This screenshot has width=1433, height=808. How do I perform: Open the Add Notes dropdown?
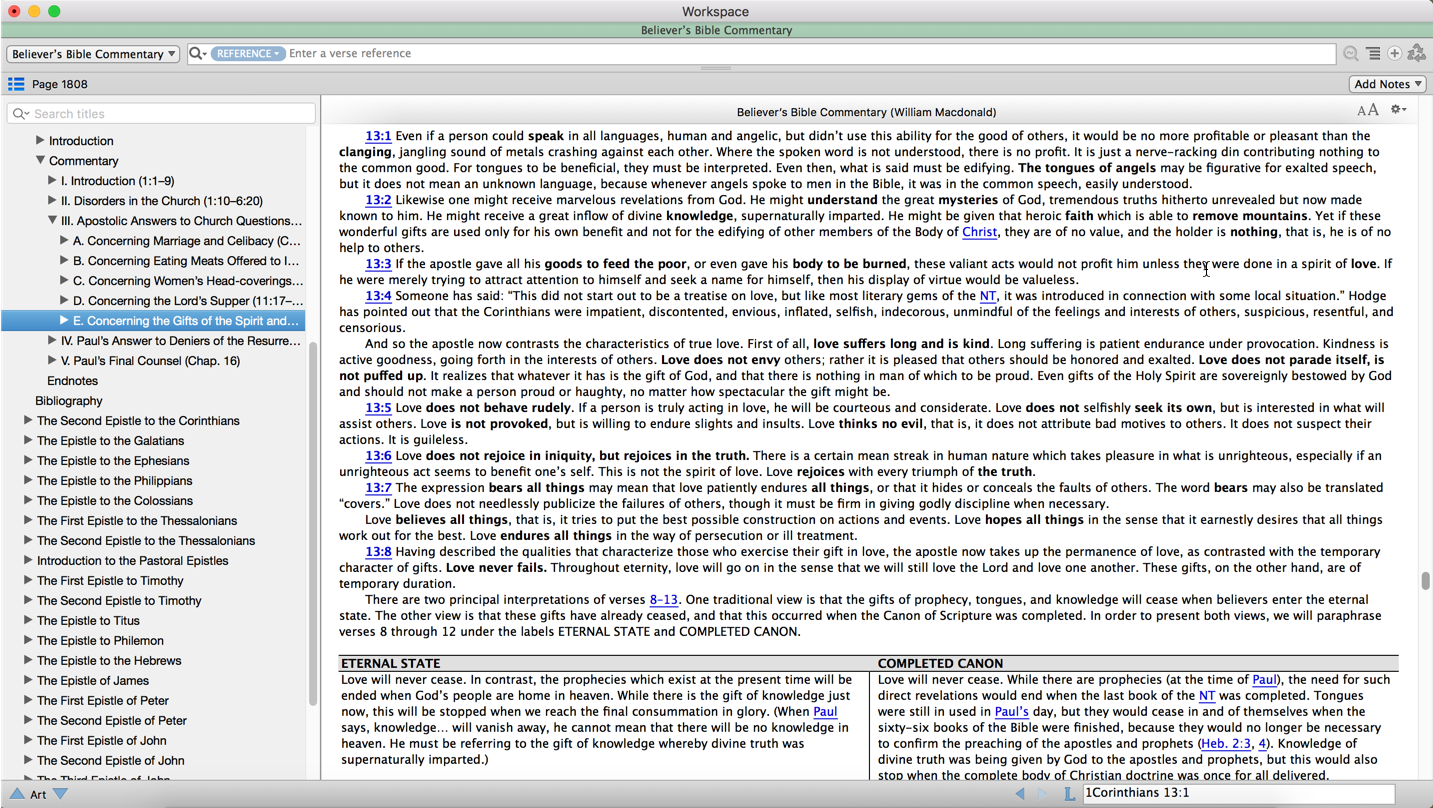[1388, 84]
